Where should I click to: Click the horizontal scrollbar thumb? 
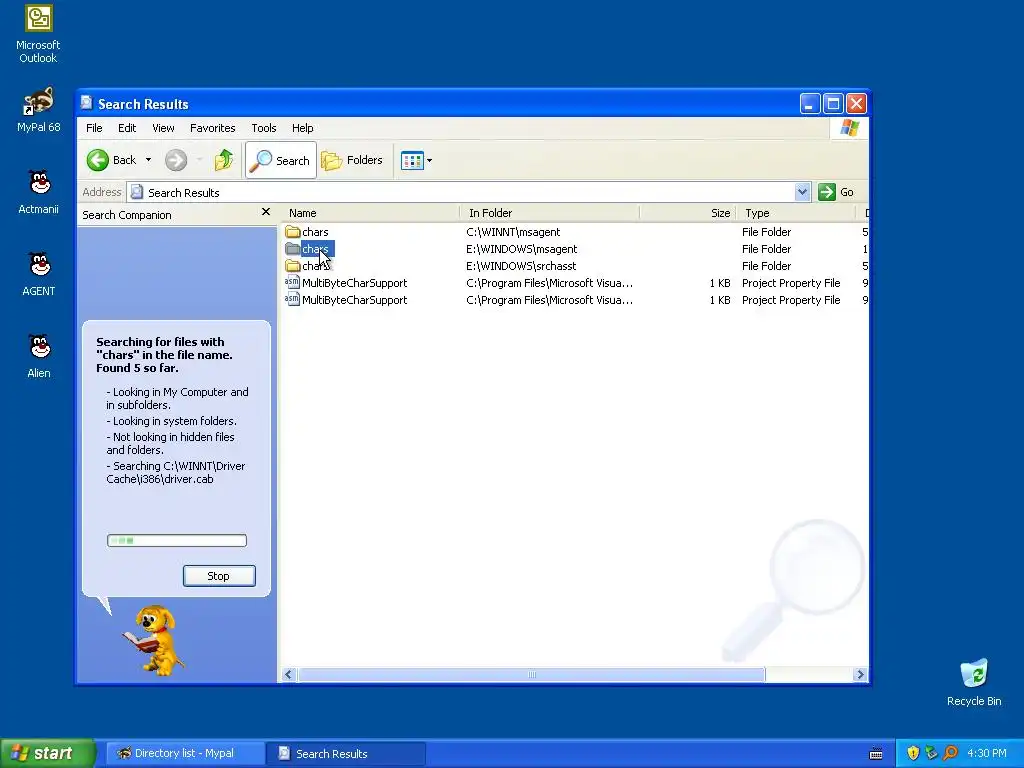[532, 675]
